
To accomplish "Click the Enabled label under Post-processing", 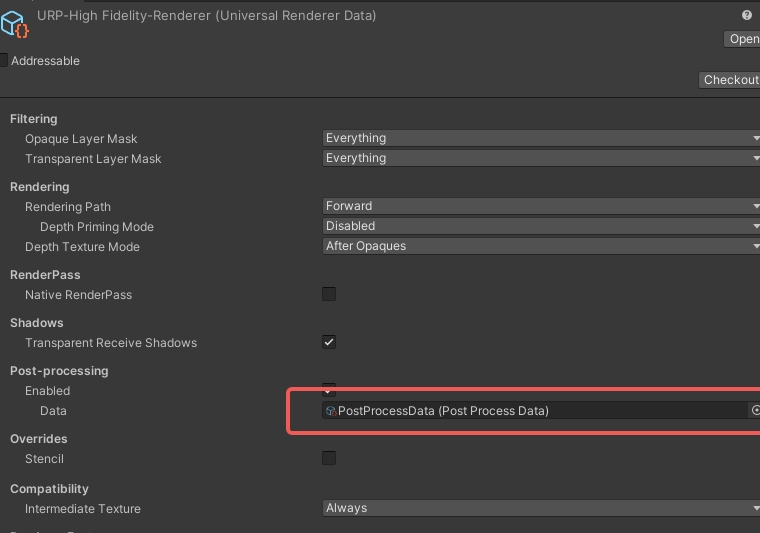I will [x=48, y=391].
